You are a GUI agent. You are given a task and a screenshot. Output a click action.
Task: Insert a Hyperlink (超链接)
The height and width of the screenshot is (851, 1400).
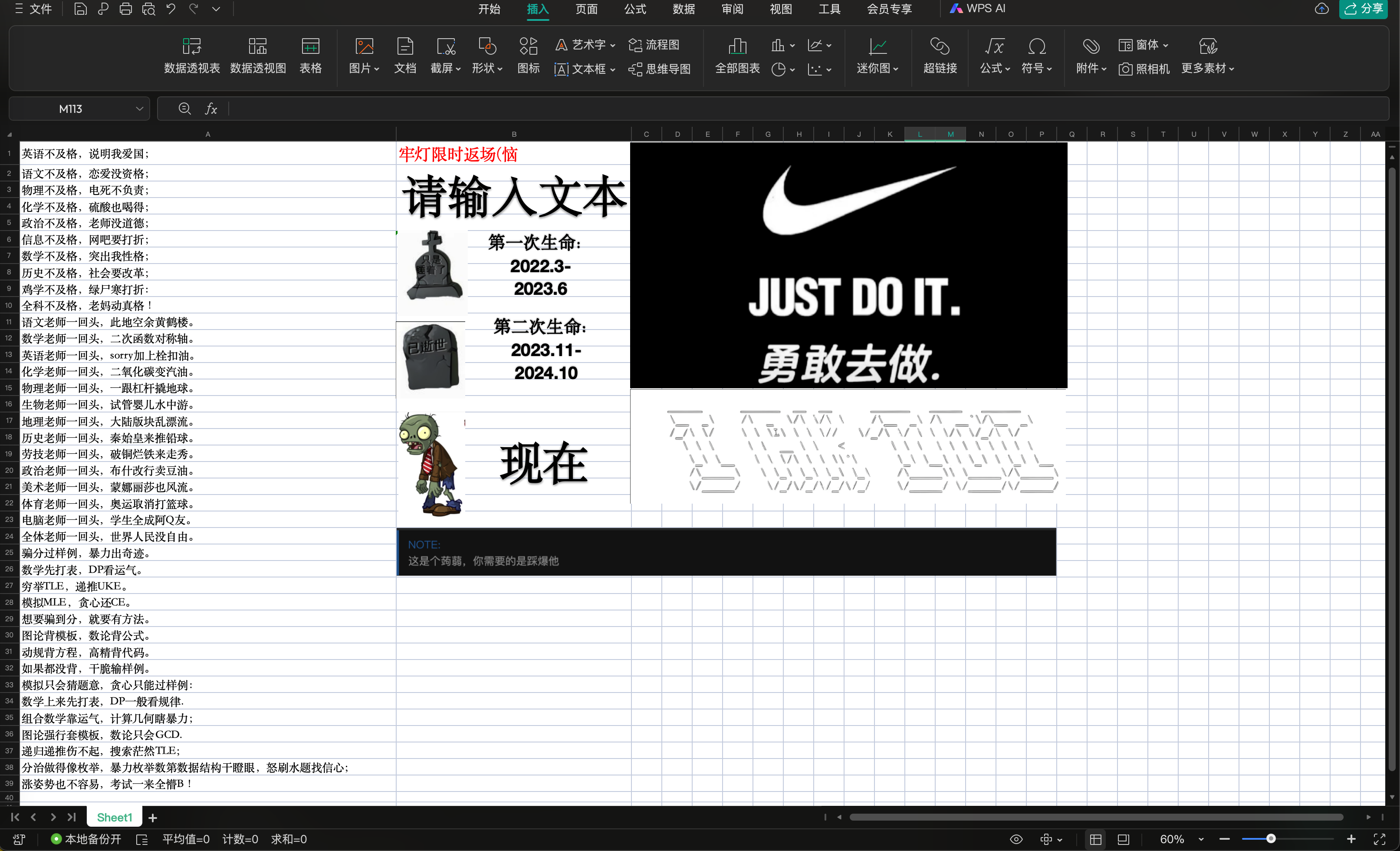(x=940, y=56)
